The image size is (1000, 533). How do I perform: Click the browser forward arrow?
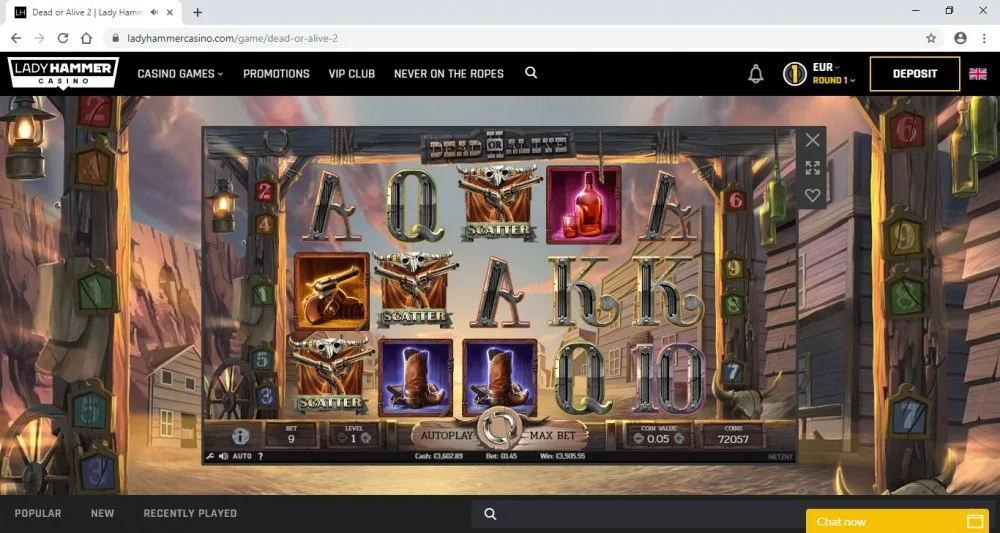pyautogui.click(x=40, y=38)
